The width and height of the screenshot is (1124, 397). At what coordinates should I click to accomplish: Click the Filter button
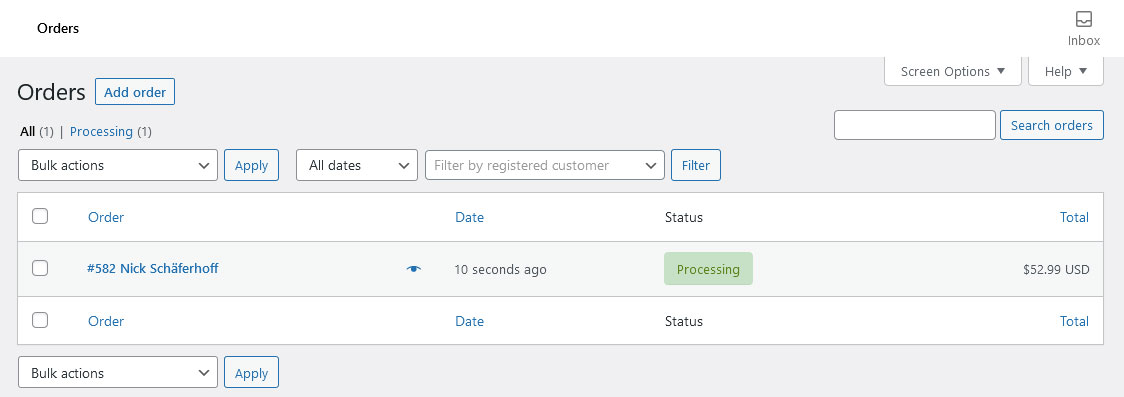(695, 165)
